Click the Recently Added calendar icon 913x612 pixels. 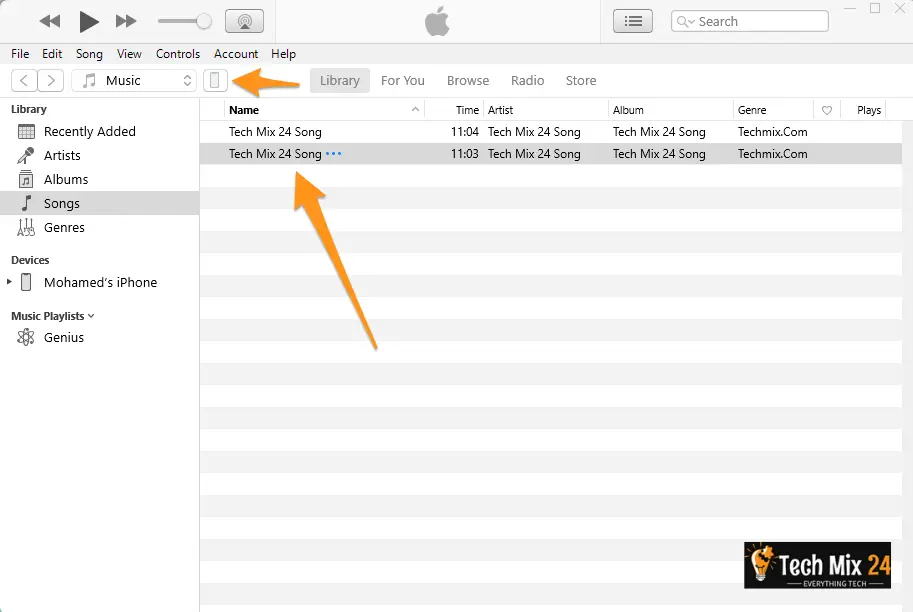(x=26, y=132)
